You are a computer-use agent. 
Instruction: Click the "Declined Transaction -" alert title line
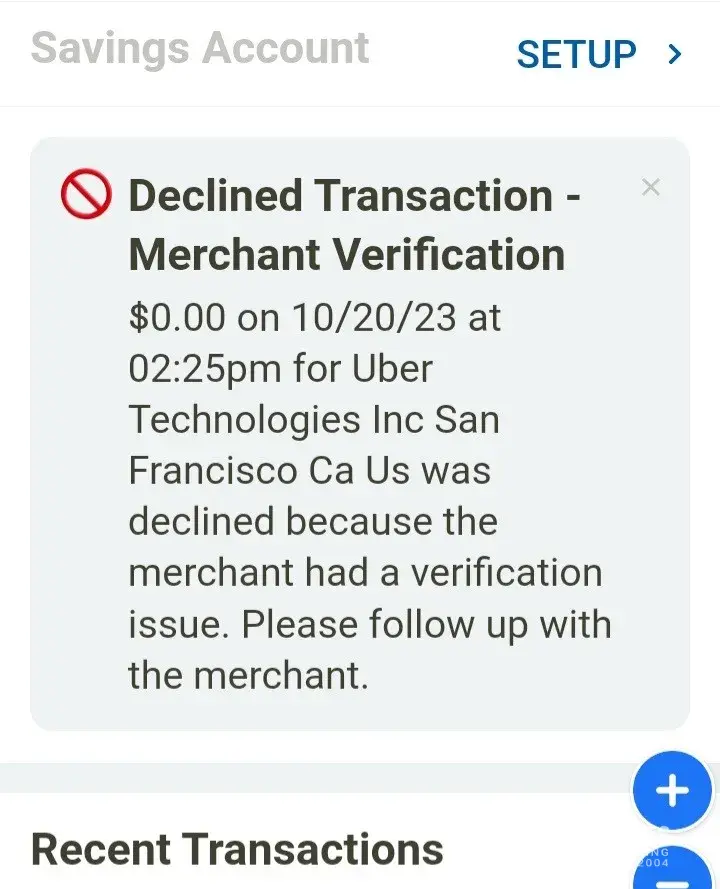pos(355,196)
